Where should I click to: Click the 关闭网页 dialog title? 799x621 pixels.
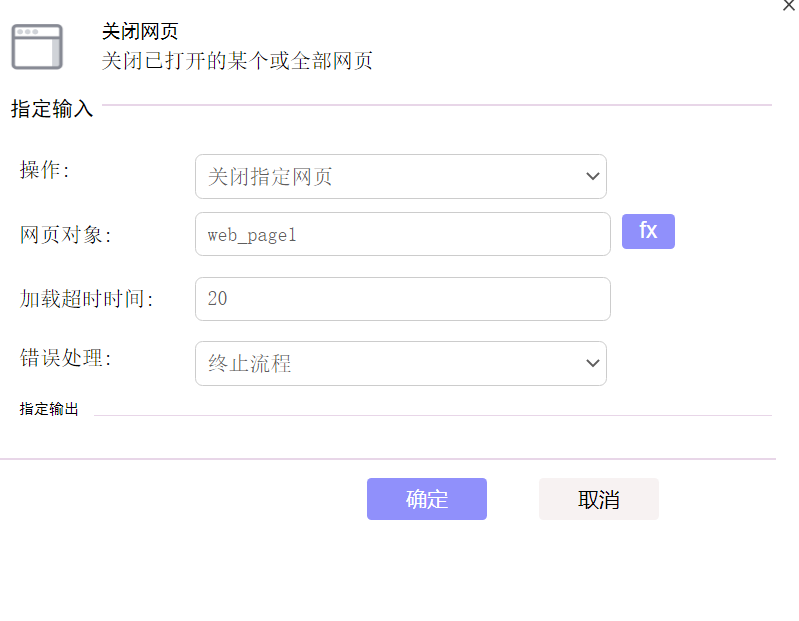point(140,31)
